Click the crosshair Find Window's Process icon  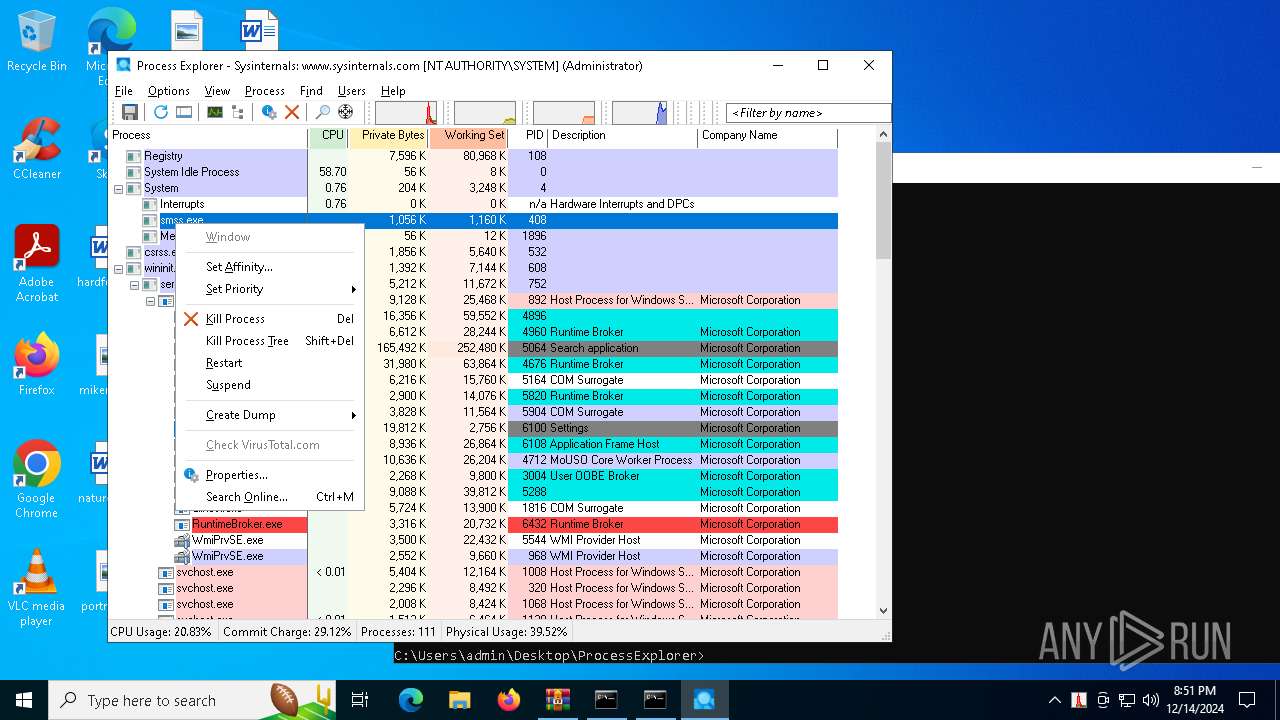[346, 112]
